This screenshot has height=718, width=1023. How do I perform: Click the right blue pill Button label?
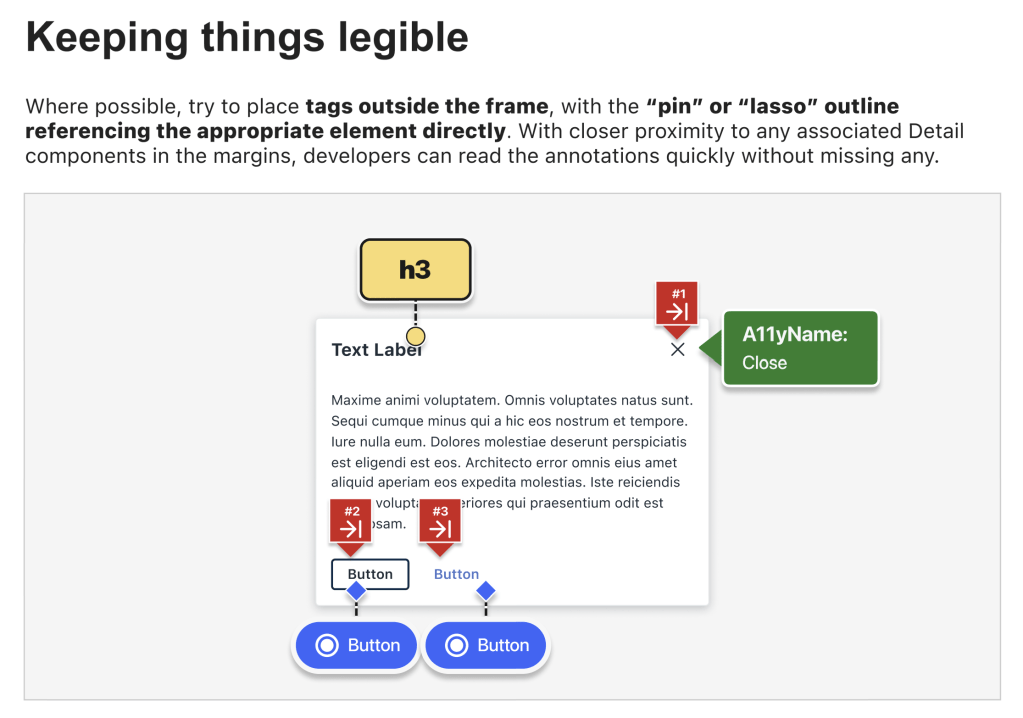click(503, 646)
